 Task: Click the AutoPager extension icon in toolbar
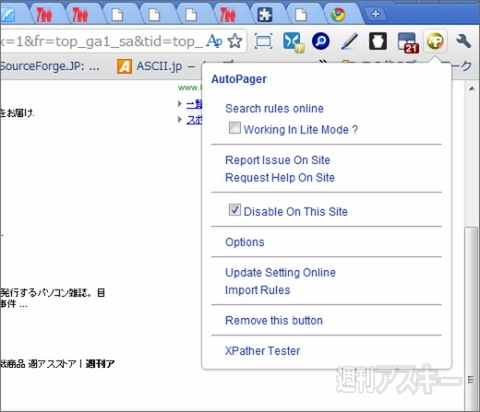(x=435, y=41)
